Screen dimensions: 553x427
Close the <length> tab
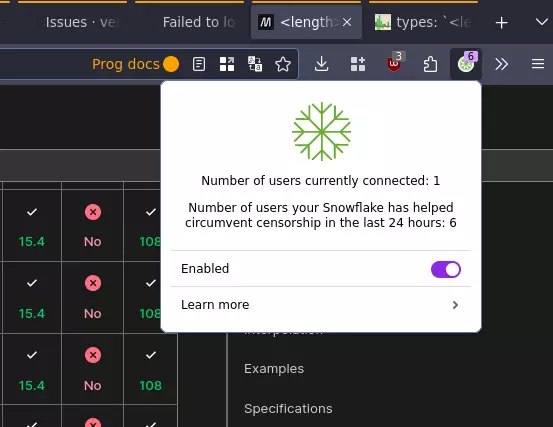[347, 23]
